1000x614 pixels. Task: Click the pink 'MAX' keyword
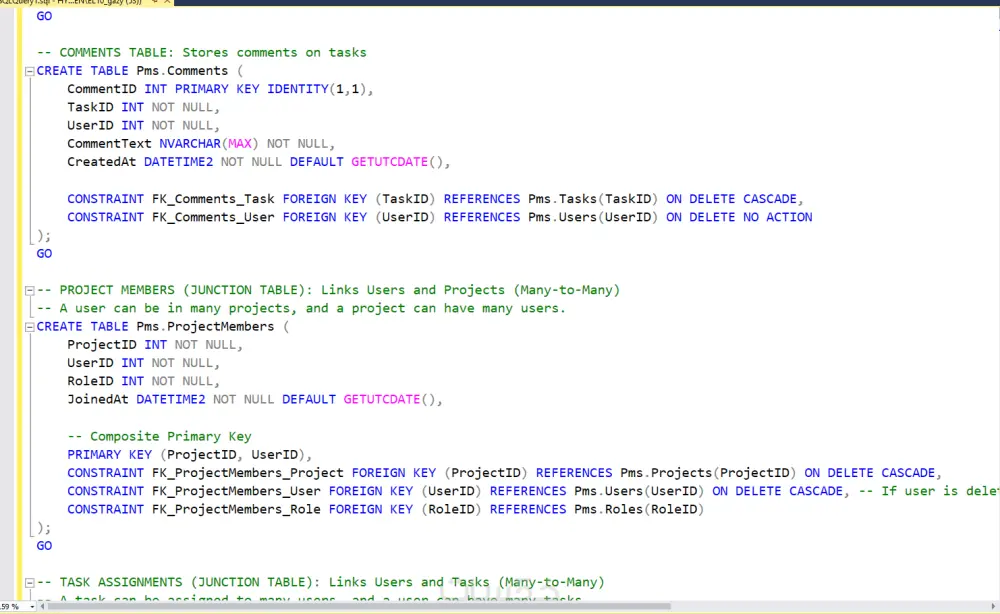[x=240, y=144]
